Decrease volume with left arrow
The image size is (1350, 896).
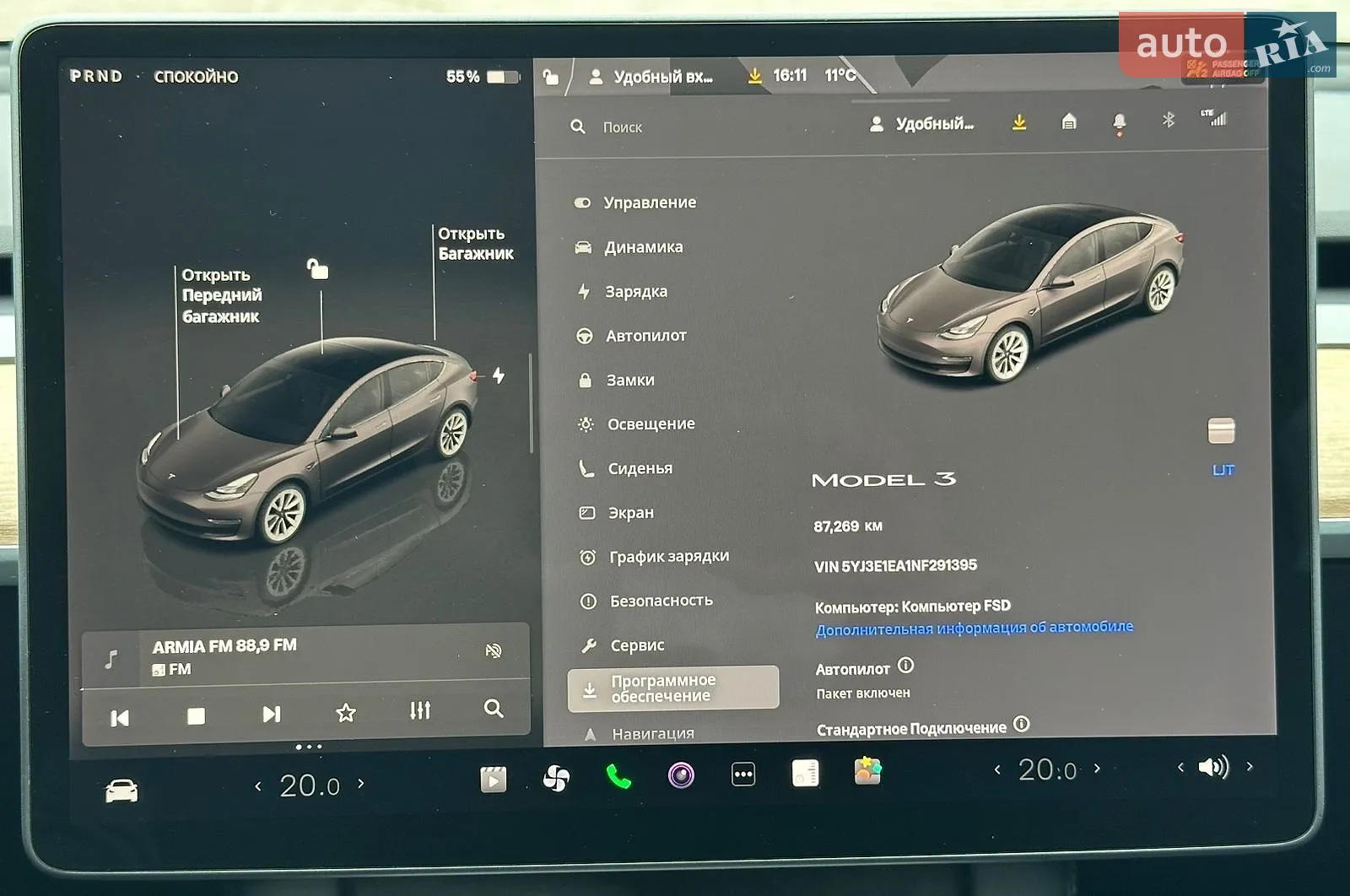coord(1180,767)
